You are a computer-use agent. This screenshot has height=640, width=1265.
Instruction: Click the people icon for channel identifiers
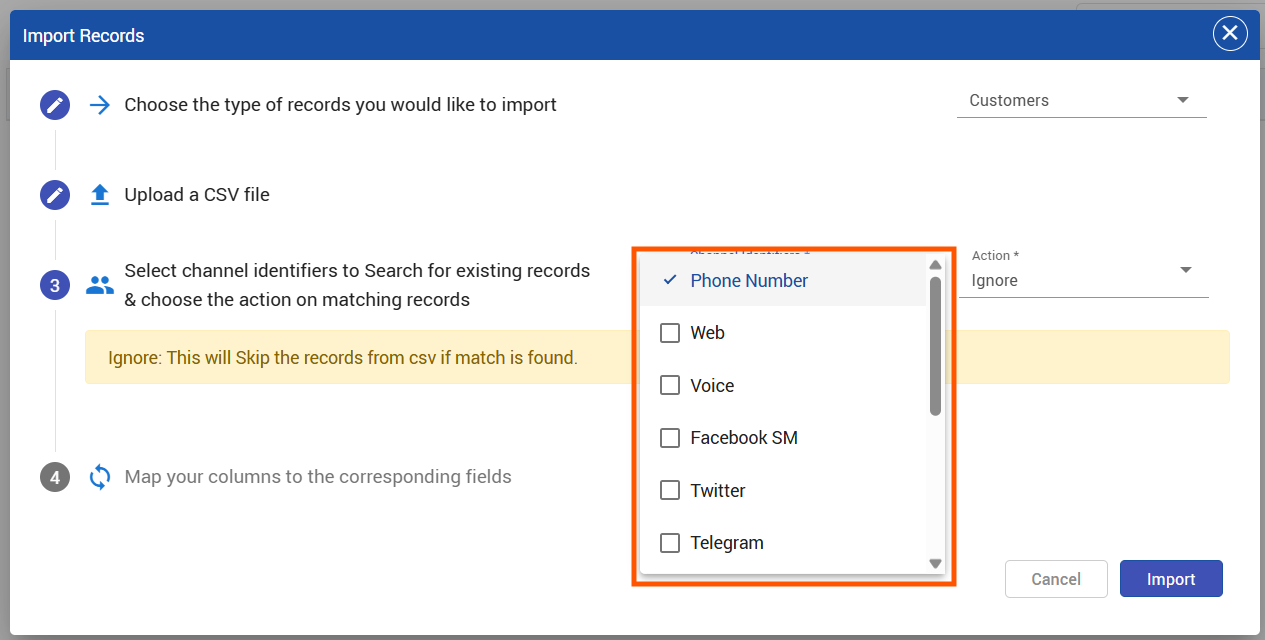click(x=100, y=286)
